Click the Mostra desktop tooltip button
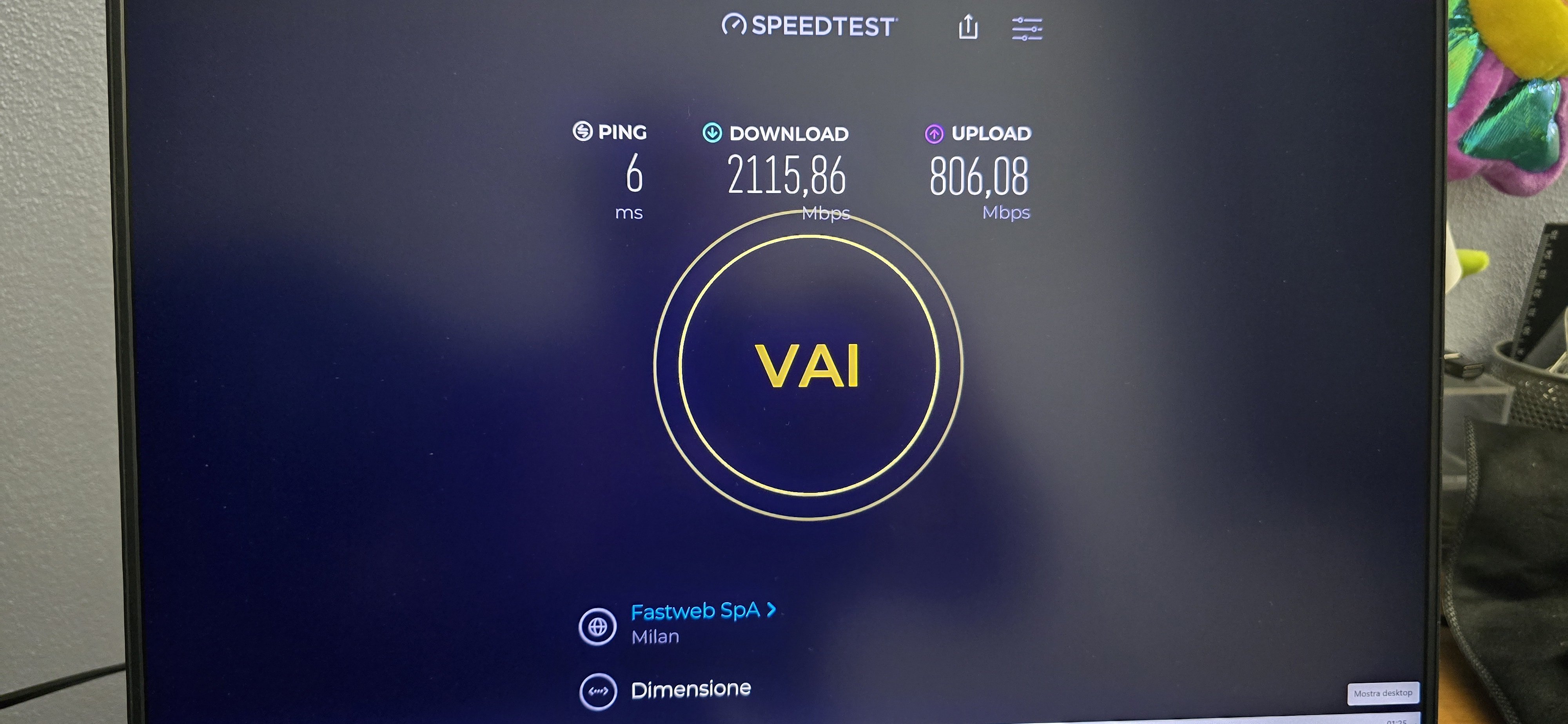Screen dimensions: 1568x724 pyautogui.click(x=1383, y=693)
